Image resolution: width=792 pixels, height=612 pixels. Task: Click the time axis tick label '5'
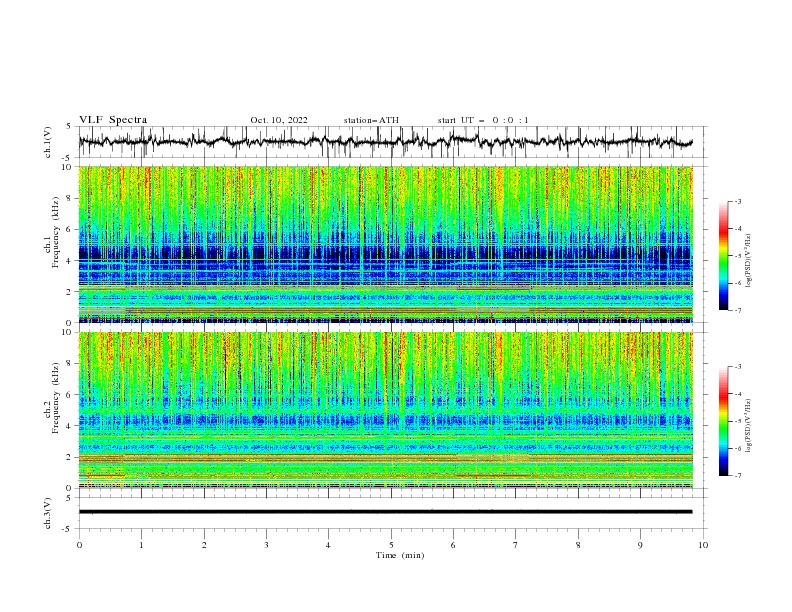[391, 545]
